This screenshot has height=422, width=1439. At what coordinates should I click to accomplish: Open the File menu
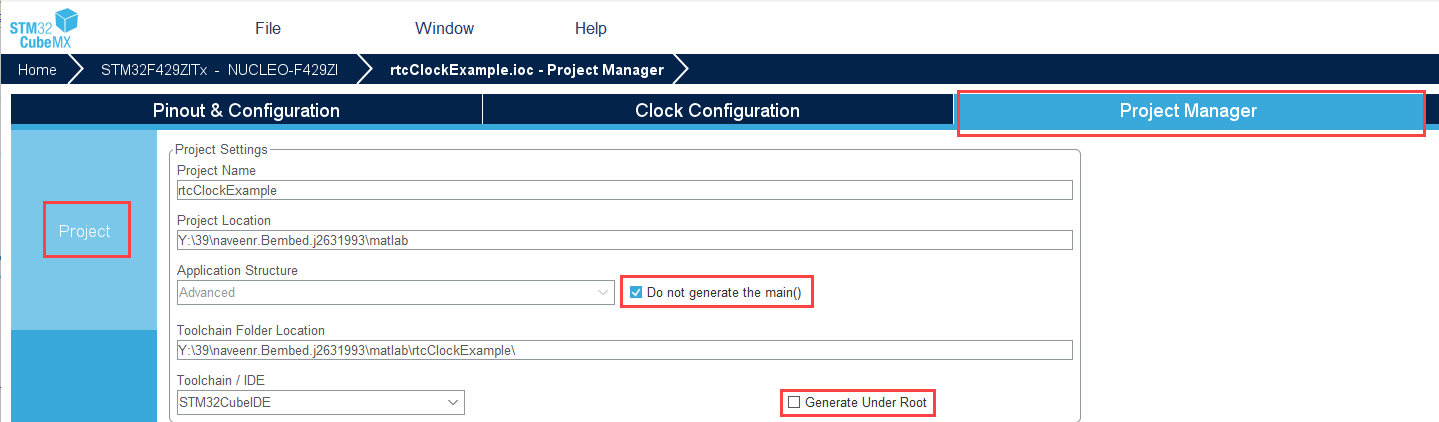268,28
